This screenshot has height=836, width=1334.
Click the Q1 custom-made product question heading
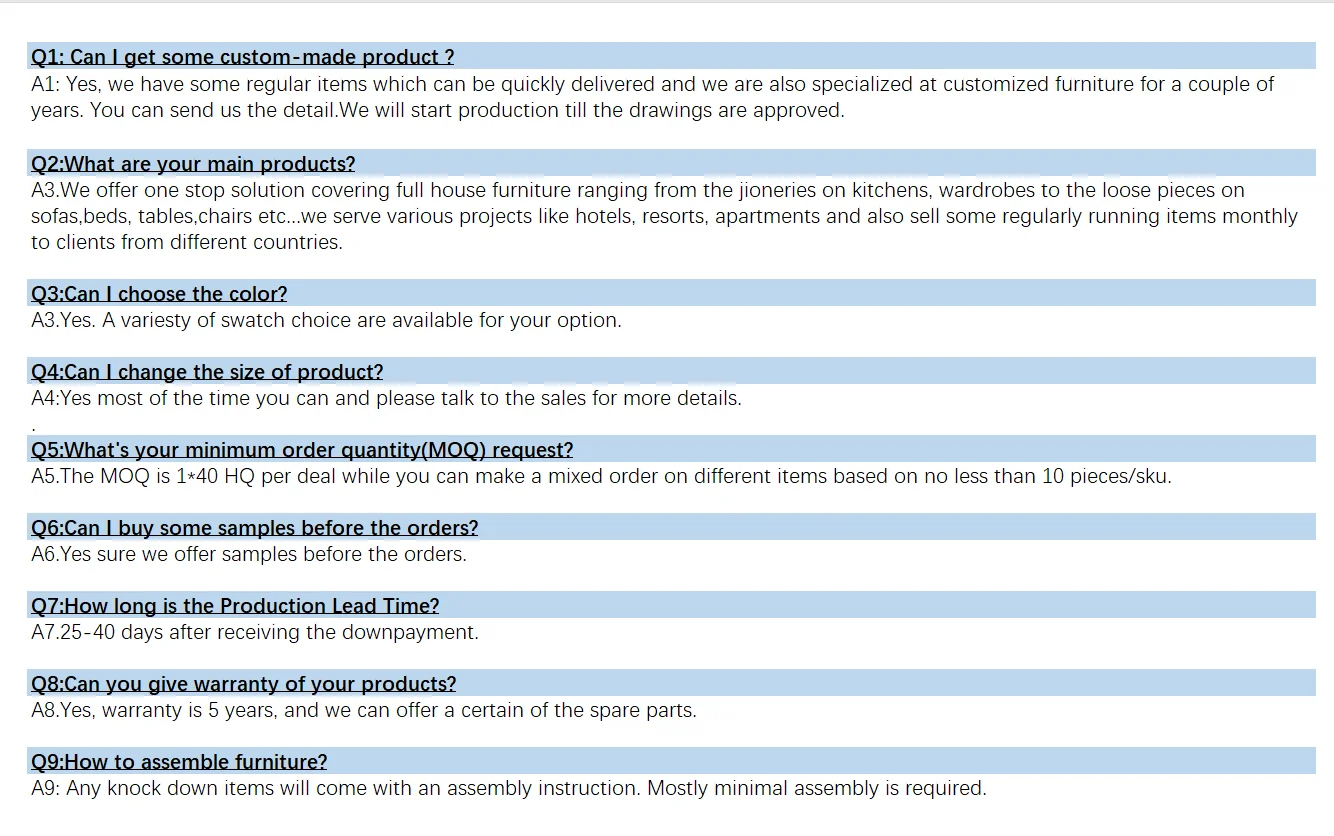[x=242, y=57]
